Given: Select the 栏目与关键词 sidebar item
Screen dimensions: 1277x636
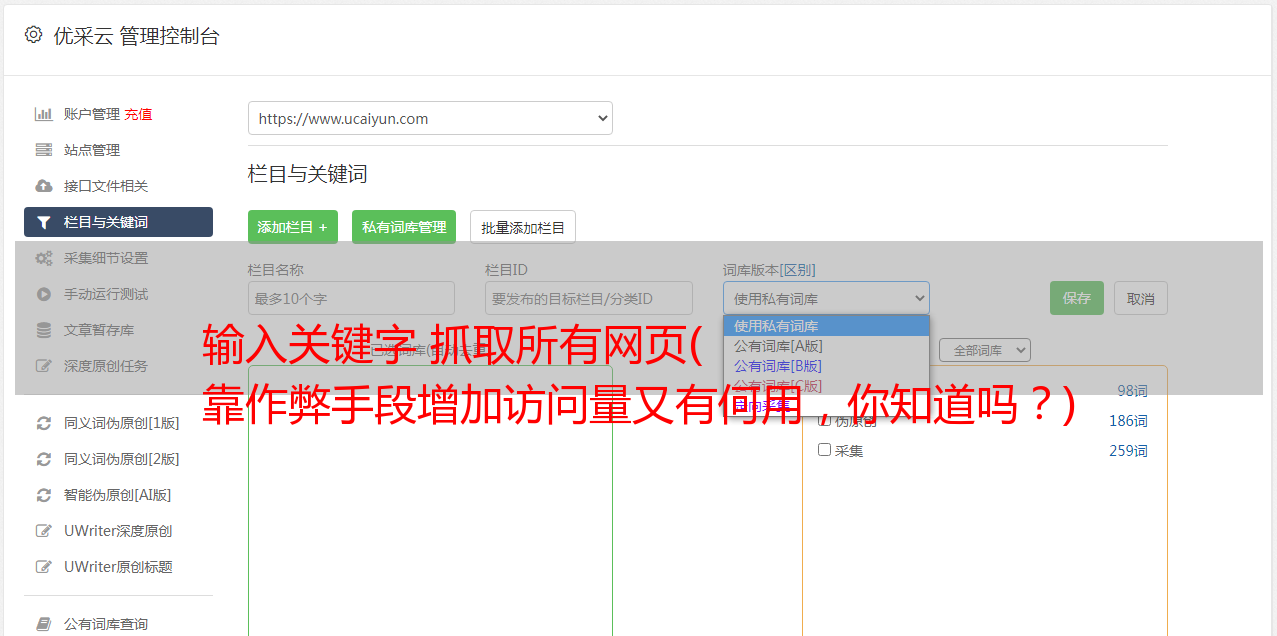Looking at the screenshot, I should click(x=118, y=222).
